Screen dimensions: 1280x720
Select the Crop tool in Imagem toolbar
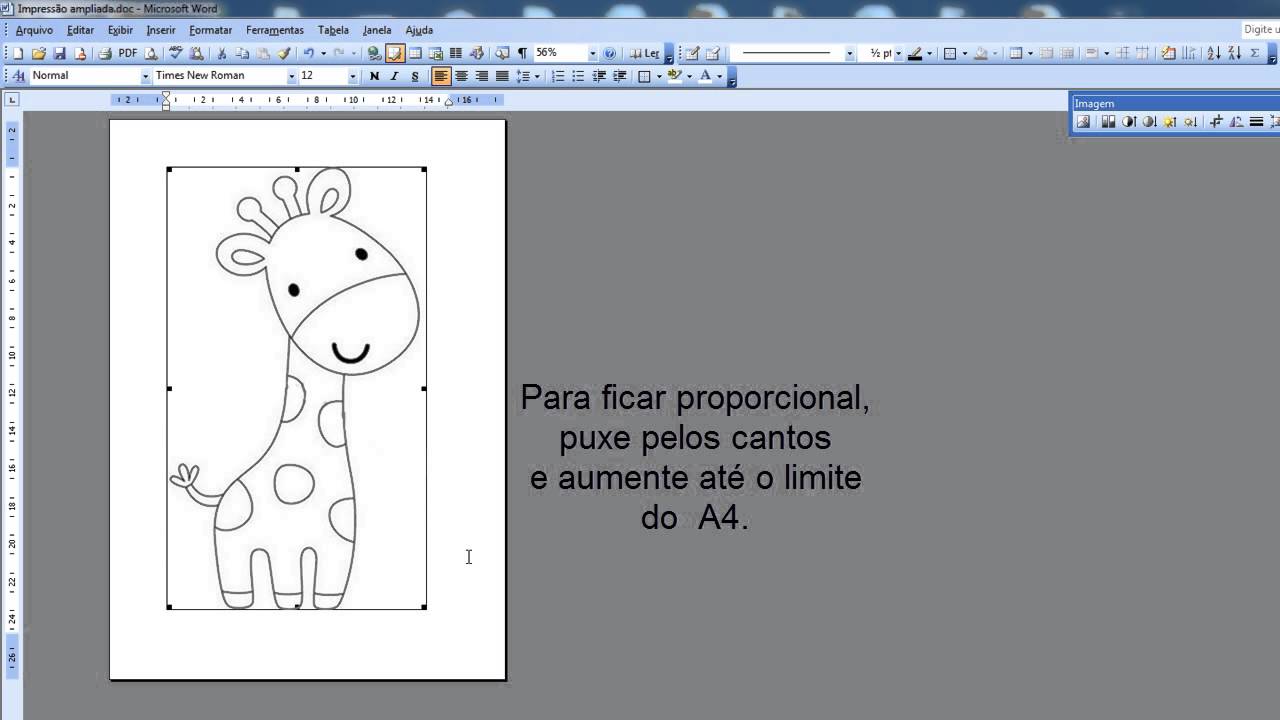pyautogui.click(x=1216, y=122)
